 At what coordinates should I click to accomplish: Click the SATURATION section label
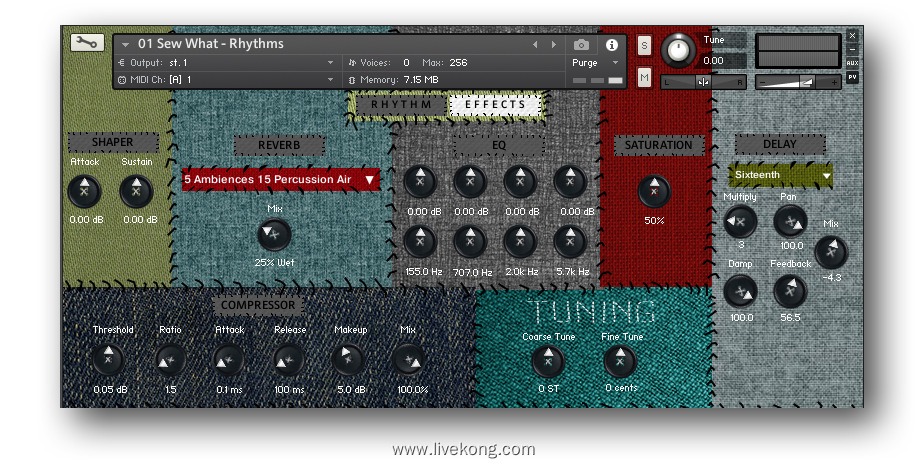(x=658, y=145)
